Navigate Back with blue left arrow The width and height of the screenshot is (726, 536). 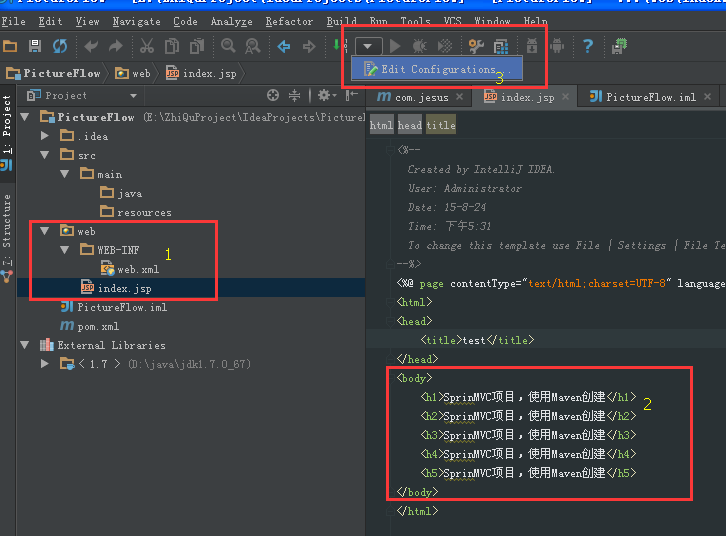(x=284, y=46)
